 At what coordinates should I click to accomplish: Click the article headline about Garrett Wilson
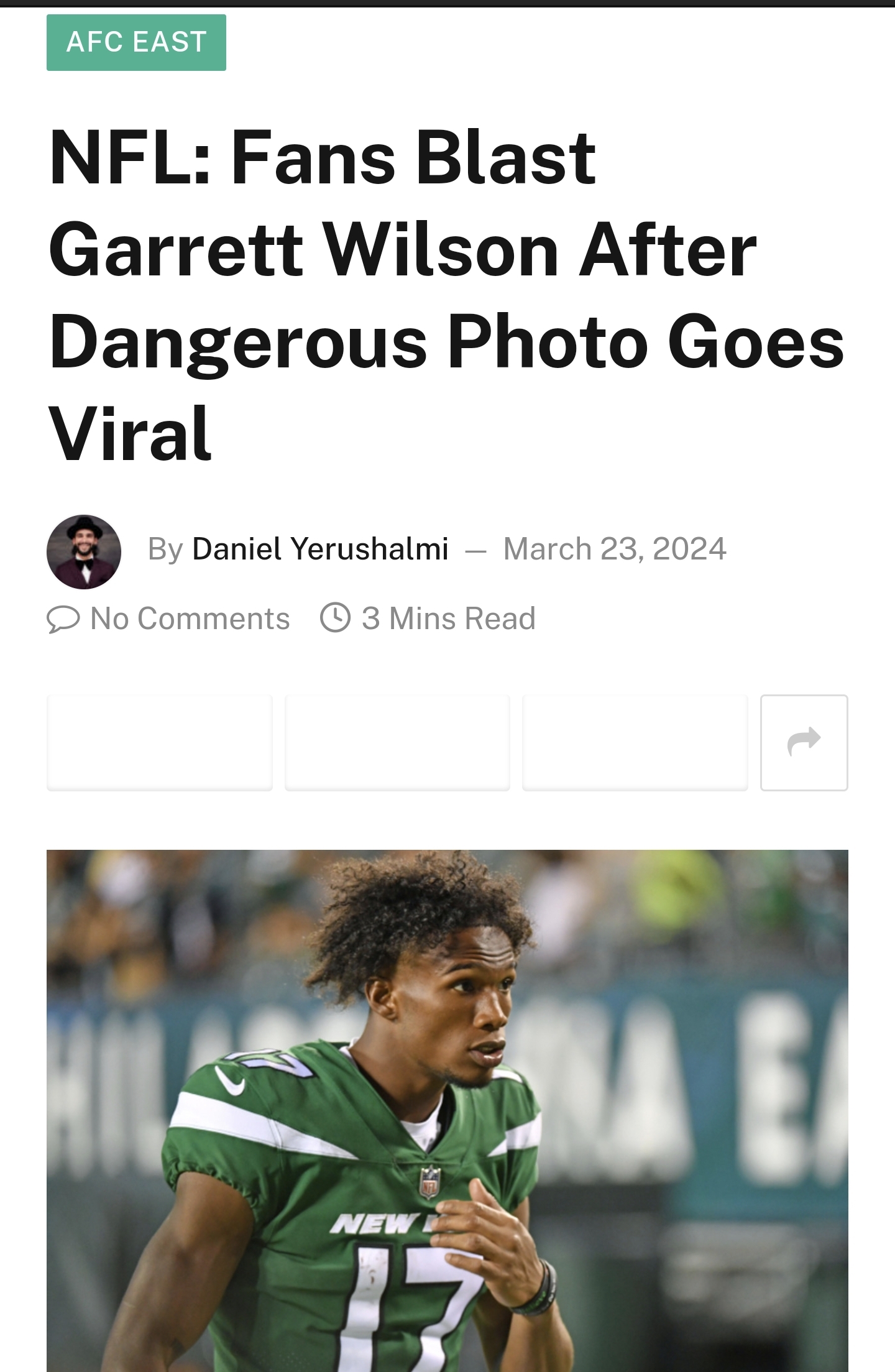446,295
